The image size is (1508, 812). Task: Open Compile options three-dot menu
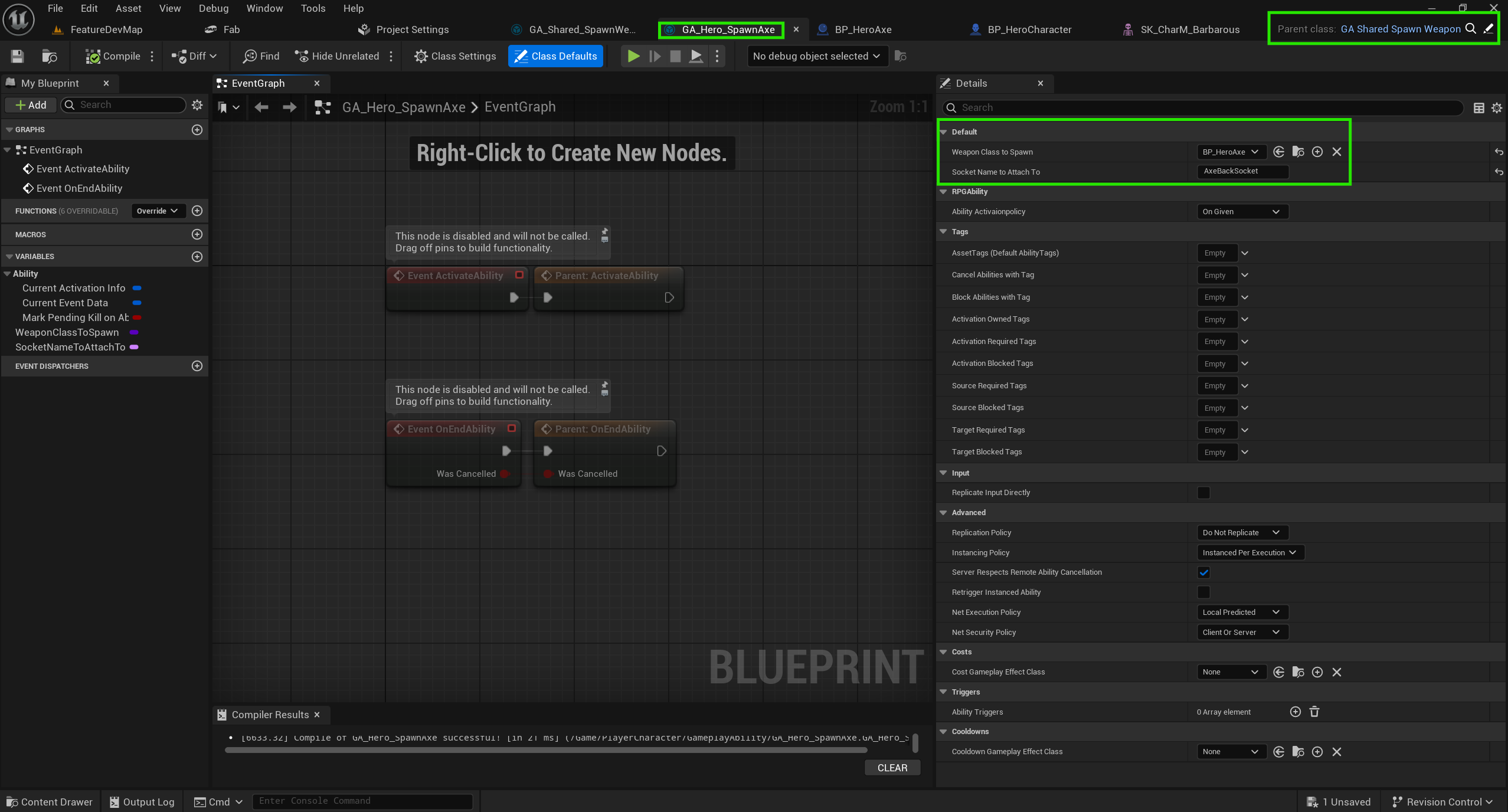click(152, 56)
